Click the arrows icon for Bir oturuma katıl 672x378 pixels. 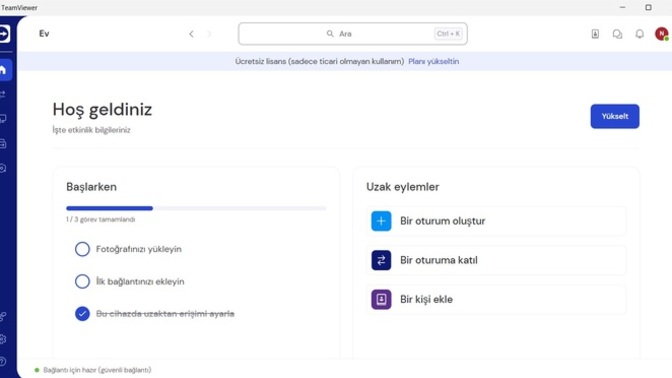(x=381, y=260)
